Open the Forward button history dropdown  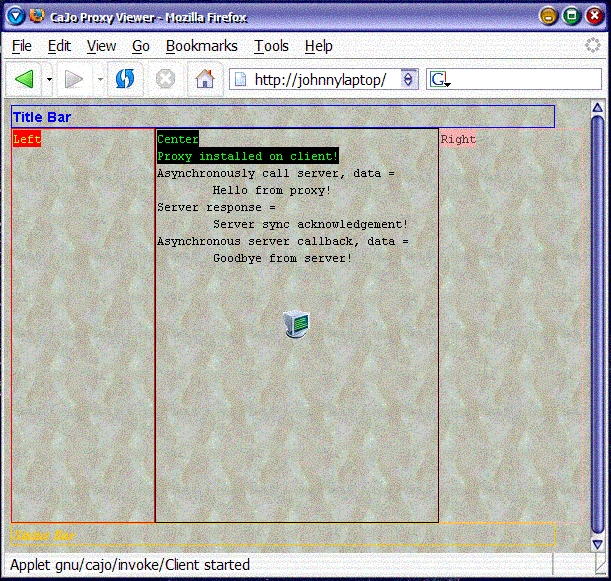coord(100,79)
